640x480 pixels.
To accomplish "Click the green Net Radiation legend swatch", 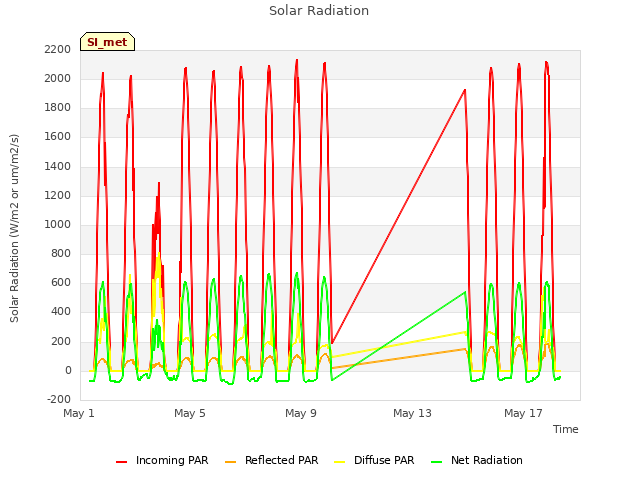I will (x=436, y=462).
